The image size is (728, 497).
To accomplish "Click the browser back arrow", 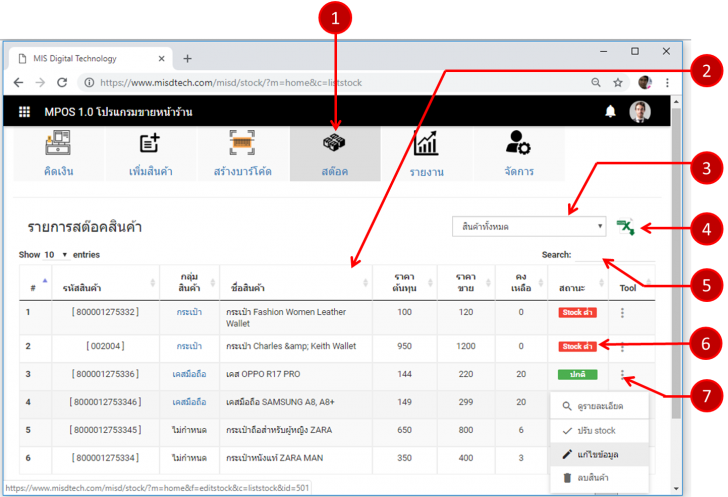I will [19, 83].
